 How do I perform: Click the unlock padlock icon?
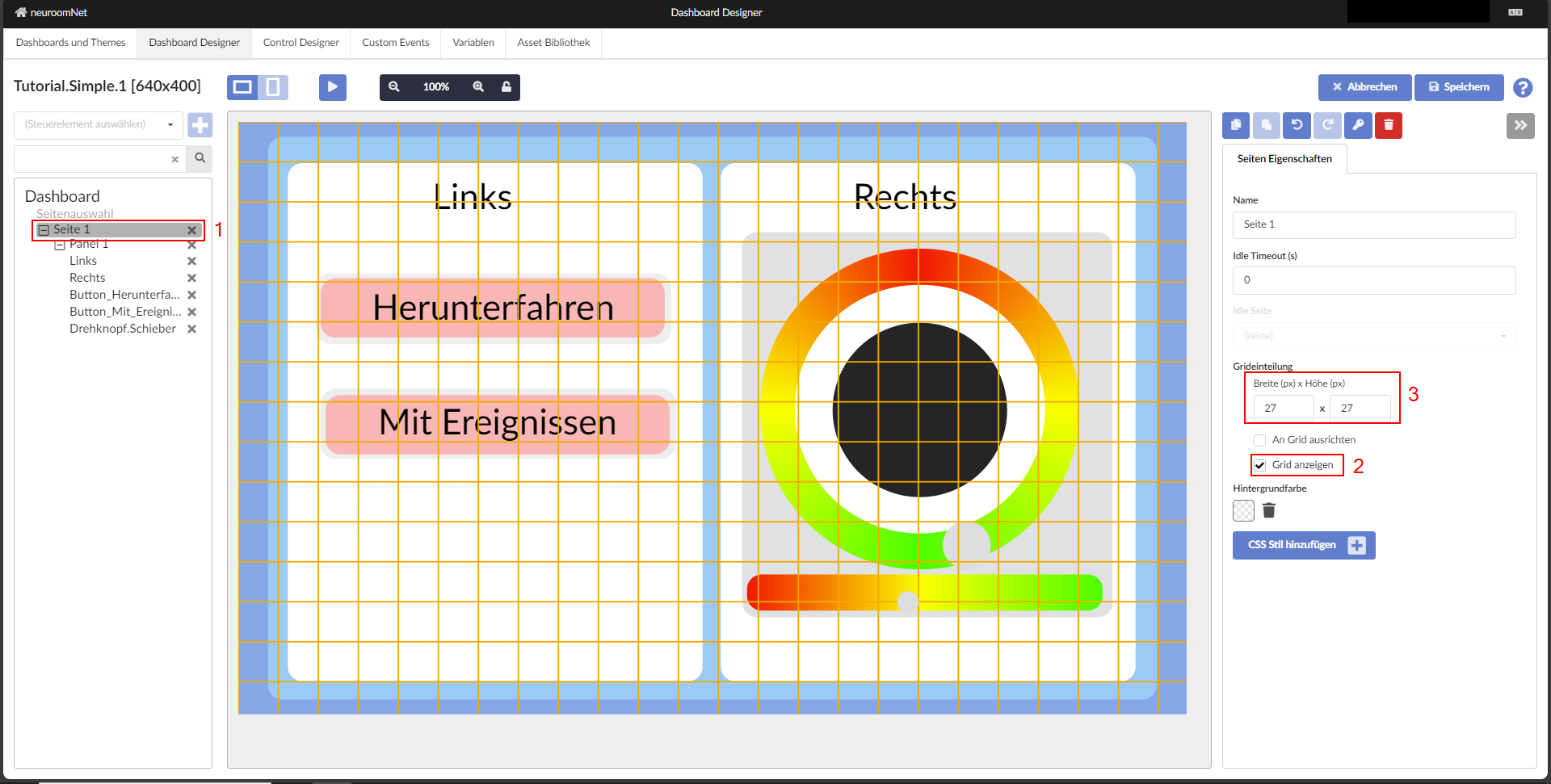506,87
